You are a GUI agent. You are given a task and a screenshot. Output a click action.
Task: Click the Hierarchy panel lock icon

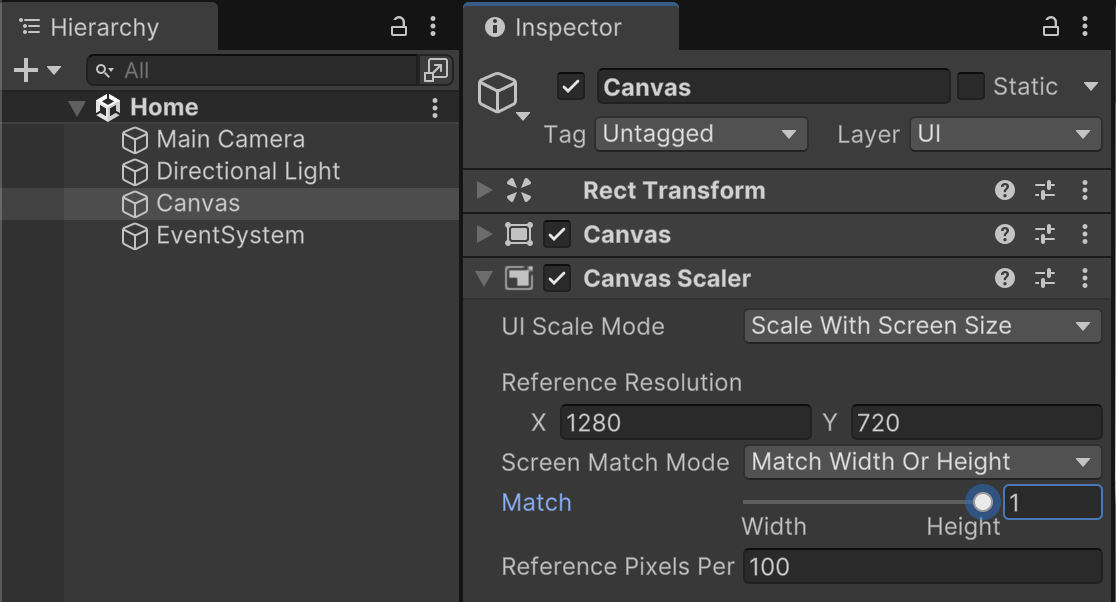point(398,27)
